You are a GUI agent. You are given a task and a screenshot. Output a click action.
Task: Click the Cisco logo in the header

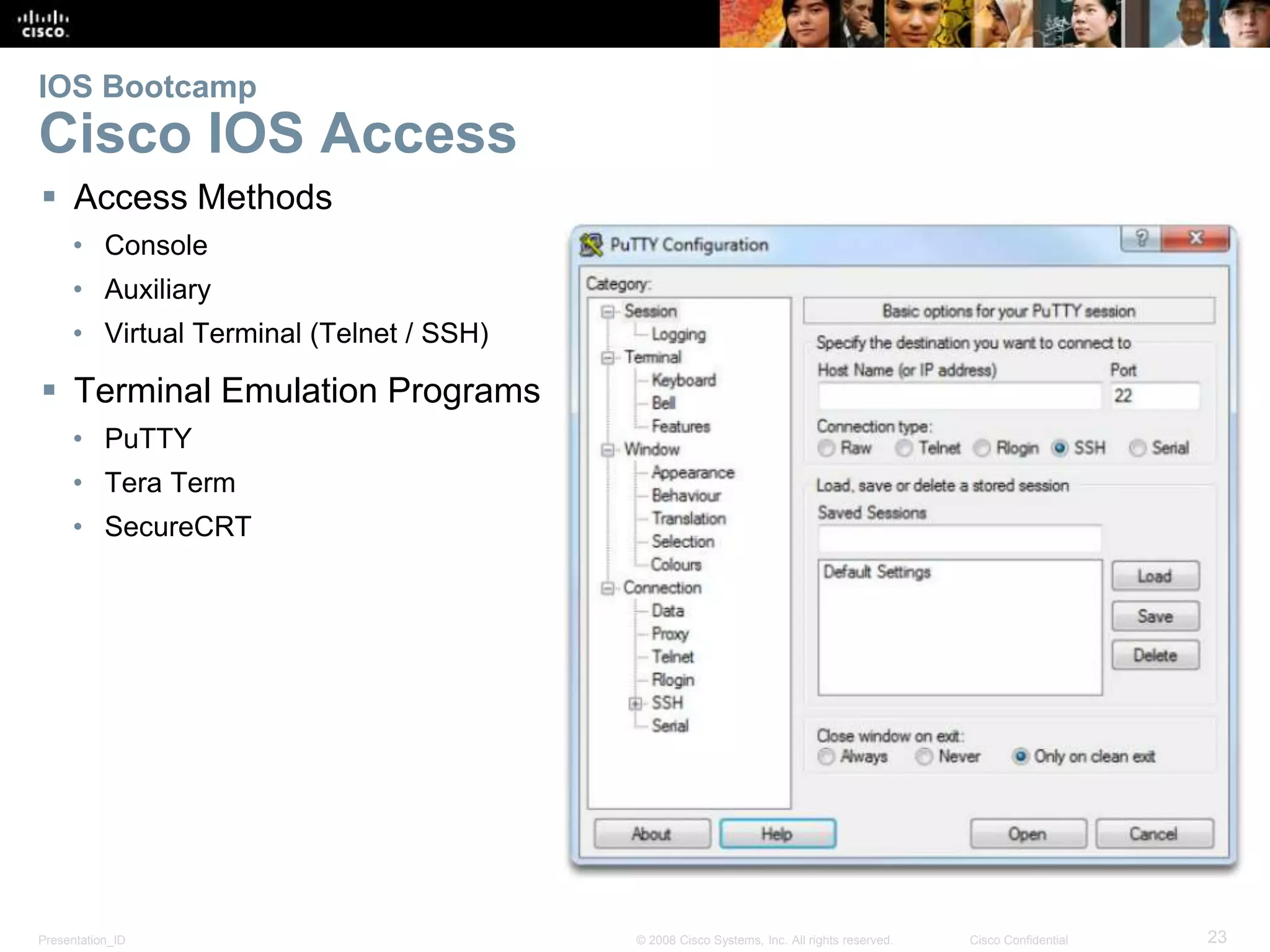click(x=43, y=24)
